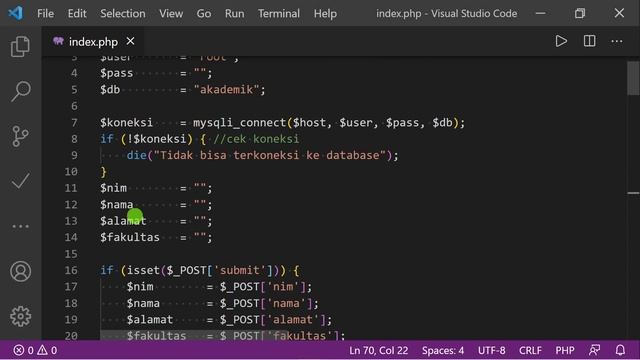Image resolution: width=640 pixels, height=360 pixels.
Task: Change file encoding UTF-8
Action: [491, 350]
